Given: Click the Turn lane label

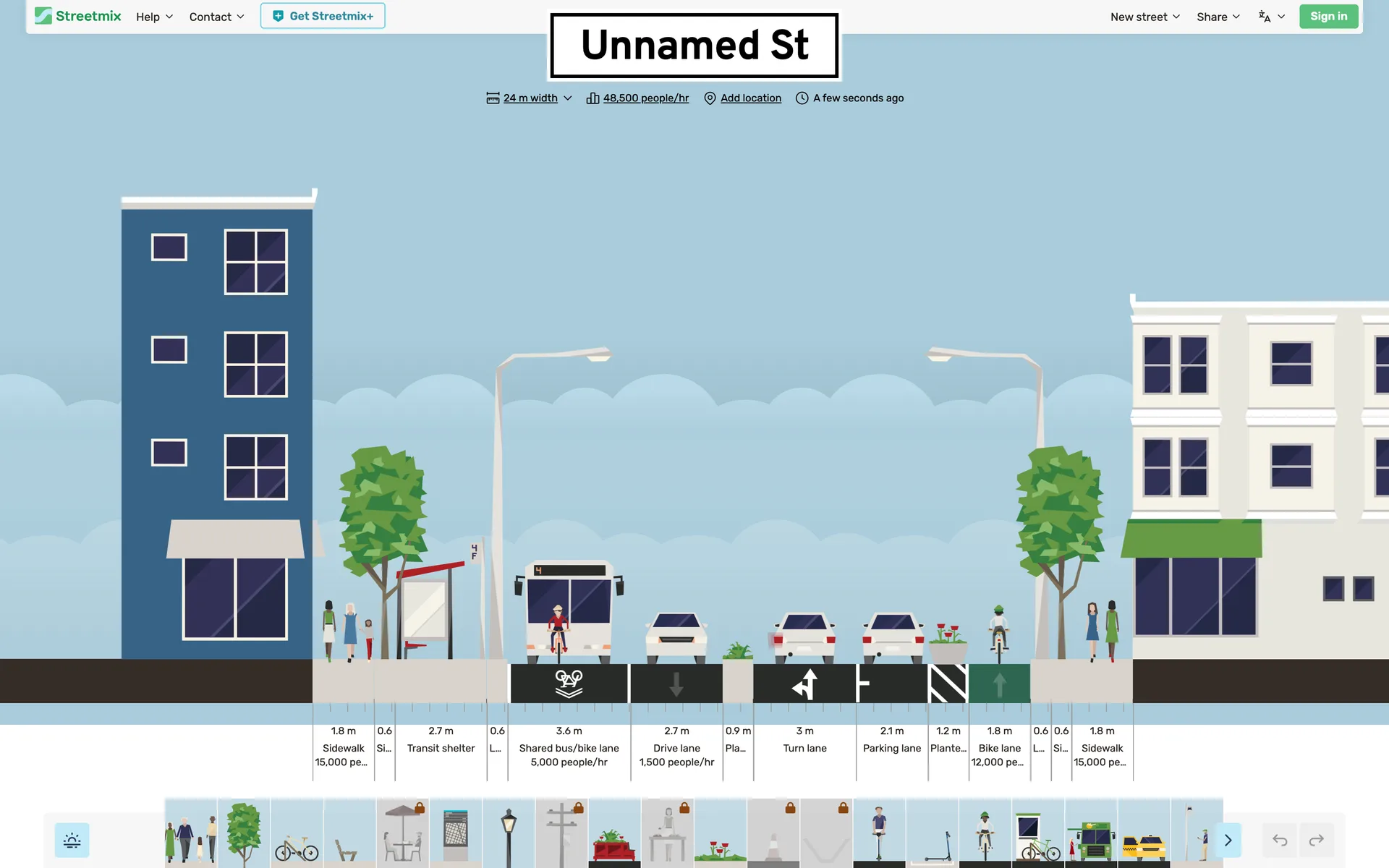Looking at the screenshot, I should tap(804, 748).
